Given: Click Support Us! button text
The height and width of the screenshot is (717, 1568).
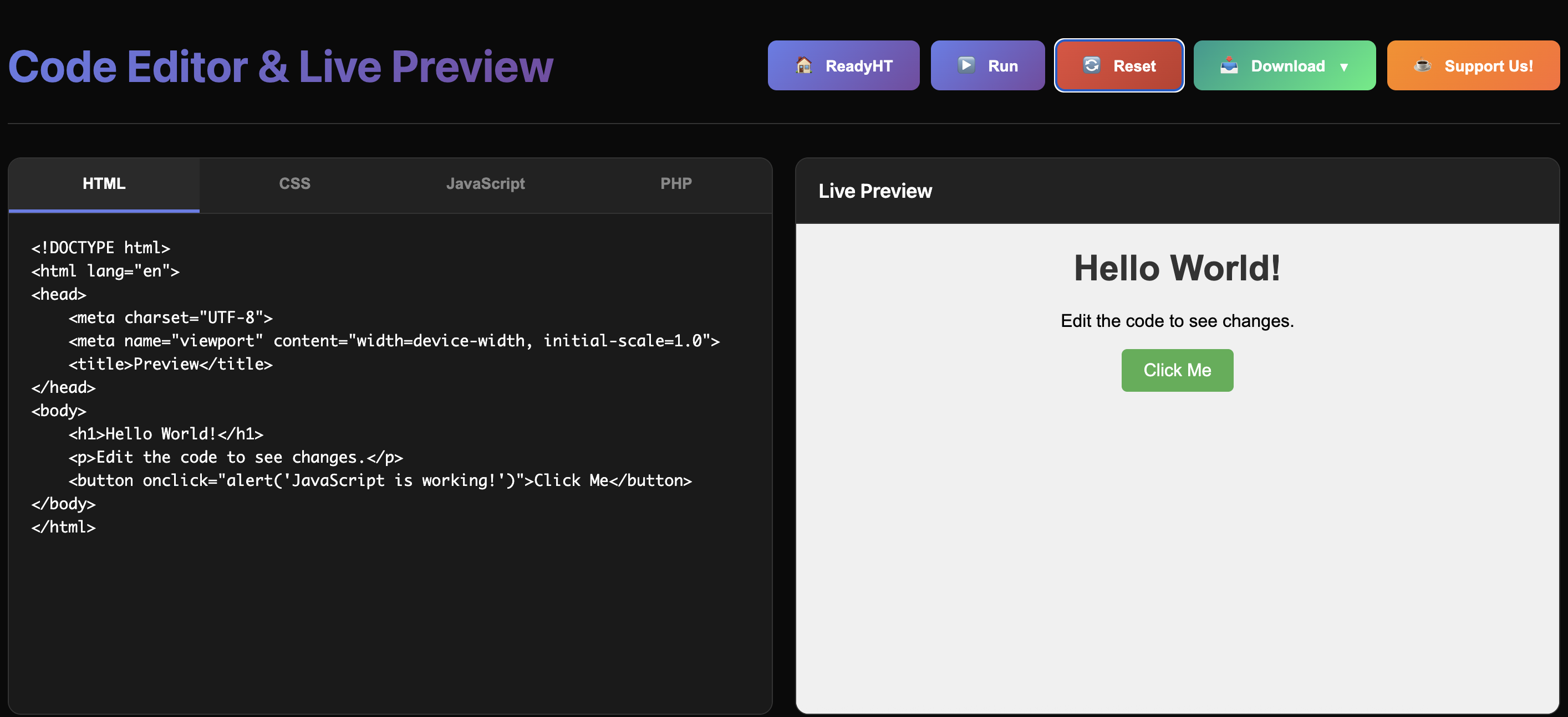Looking at the screenshot, I should tap(1488, 66).
